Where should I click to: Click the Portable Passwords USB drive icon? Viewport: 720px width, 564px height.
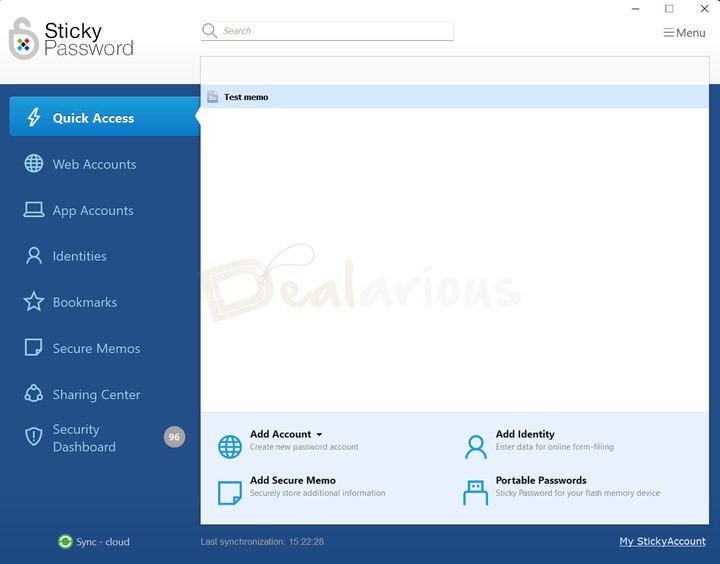click(x=476, y=493)
